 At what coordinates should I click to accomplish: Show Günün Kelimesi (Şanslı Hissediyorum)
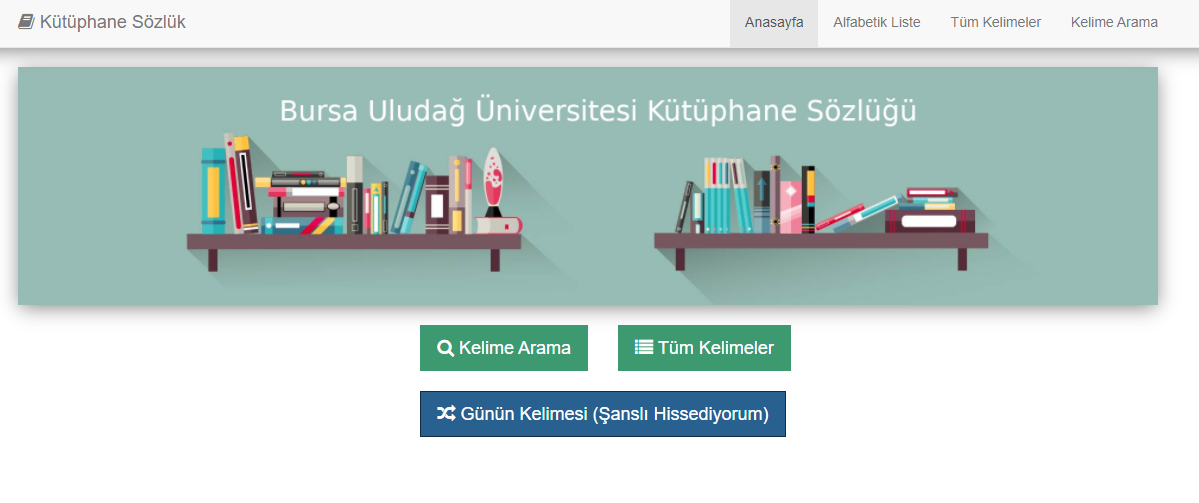[603, 414]
